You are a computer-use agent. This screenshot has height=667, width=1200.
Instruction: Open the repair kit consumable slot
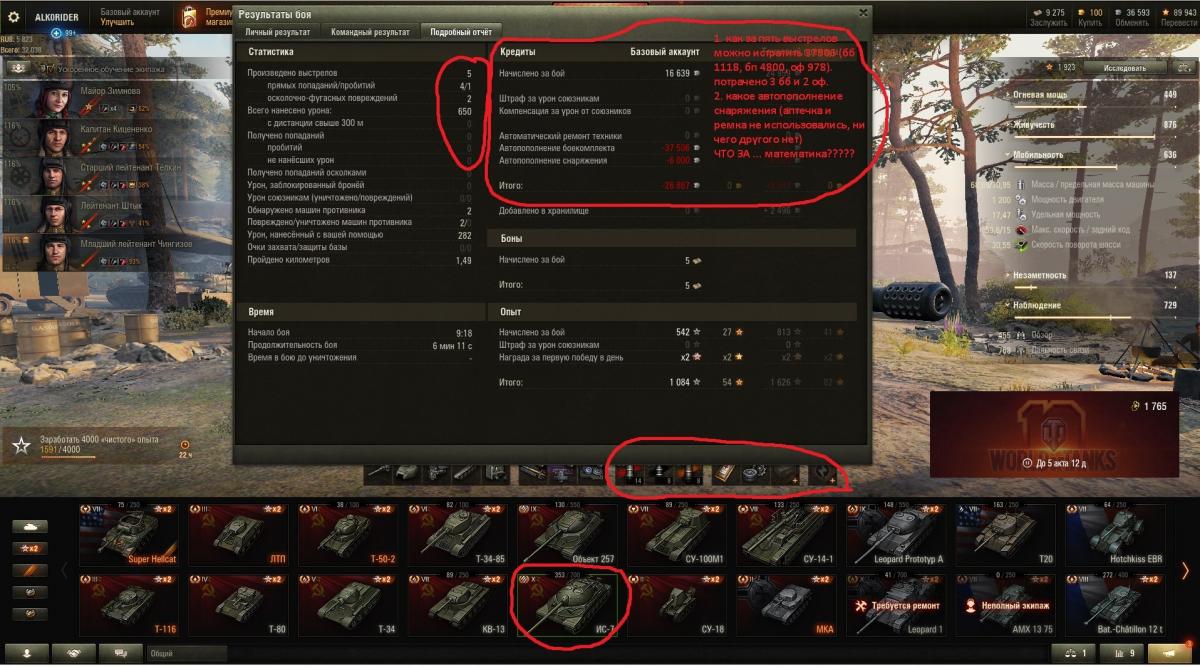(x=754, y=472)
